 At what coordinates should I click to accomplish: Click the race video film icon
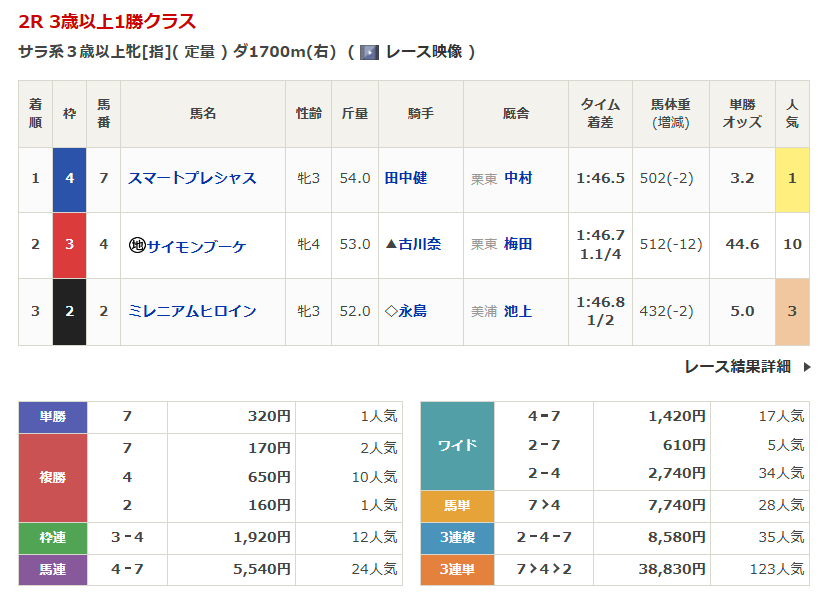369,52
